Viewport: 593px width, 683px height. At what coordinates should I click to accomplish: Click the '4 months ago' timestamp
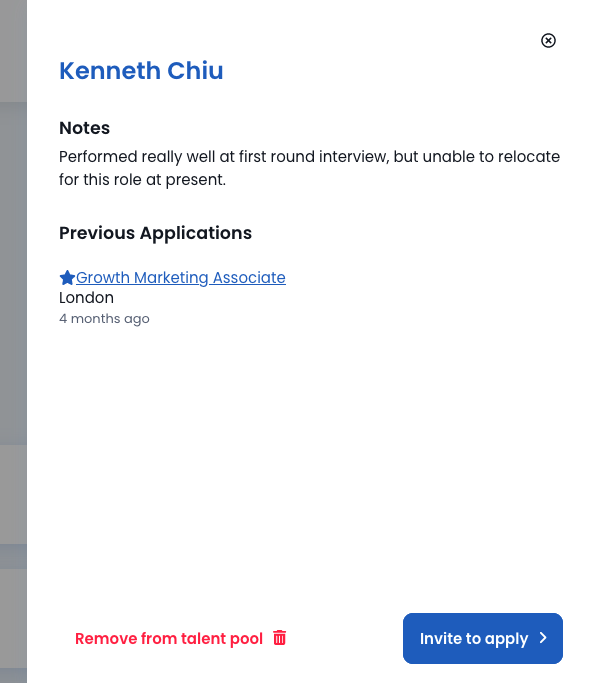coord(104,319)
